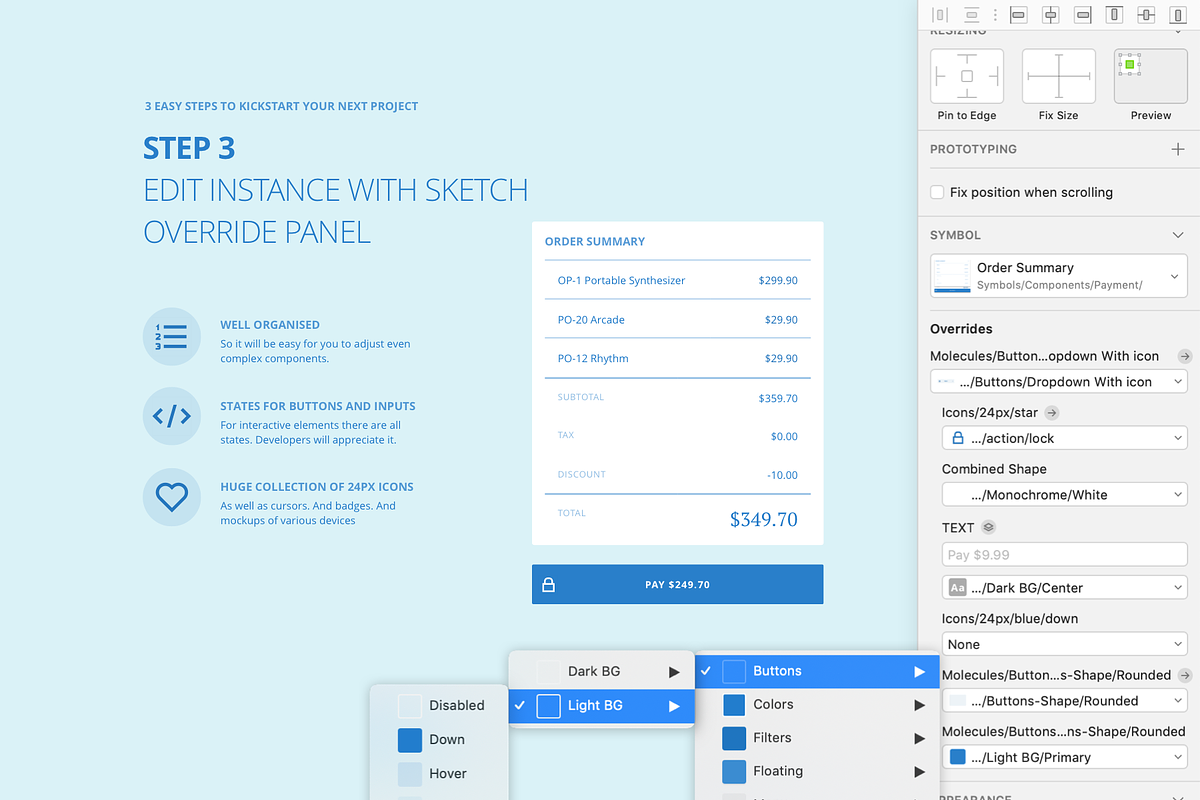Image resolution: width=1200 pixels, height=800 pixels.
Task: Click the list icon beside Well Organised
Action: tap(172, 337)
